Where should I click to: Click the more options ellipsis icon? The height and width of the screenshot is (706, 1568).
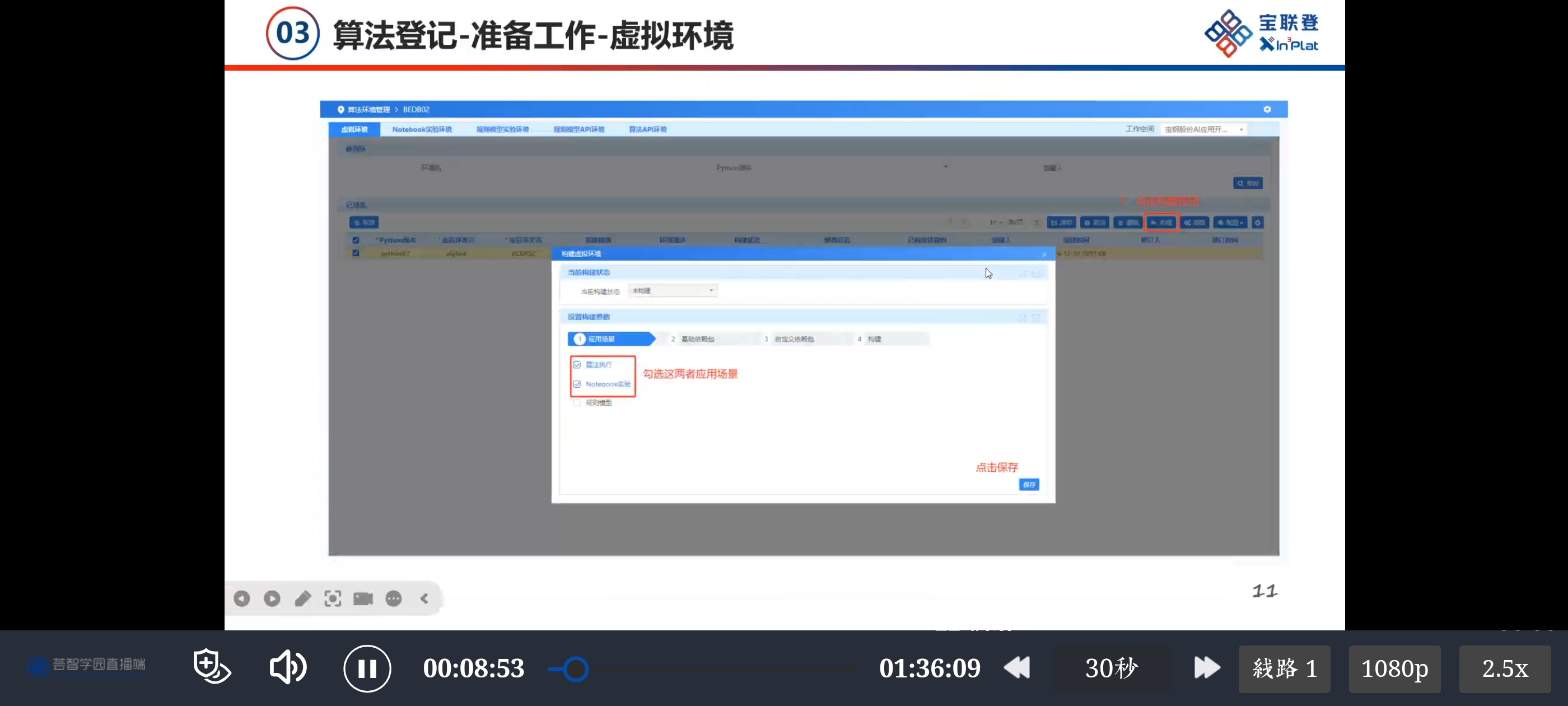(393, 599)
